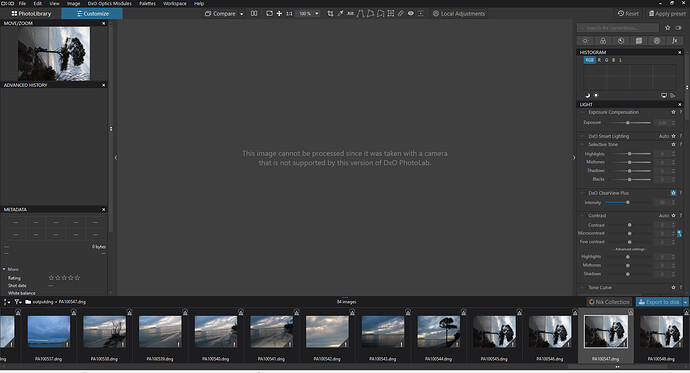Open the File menu
Image resolution: width=690 pixels, height=373 pixels.
[22, 4]
